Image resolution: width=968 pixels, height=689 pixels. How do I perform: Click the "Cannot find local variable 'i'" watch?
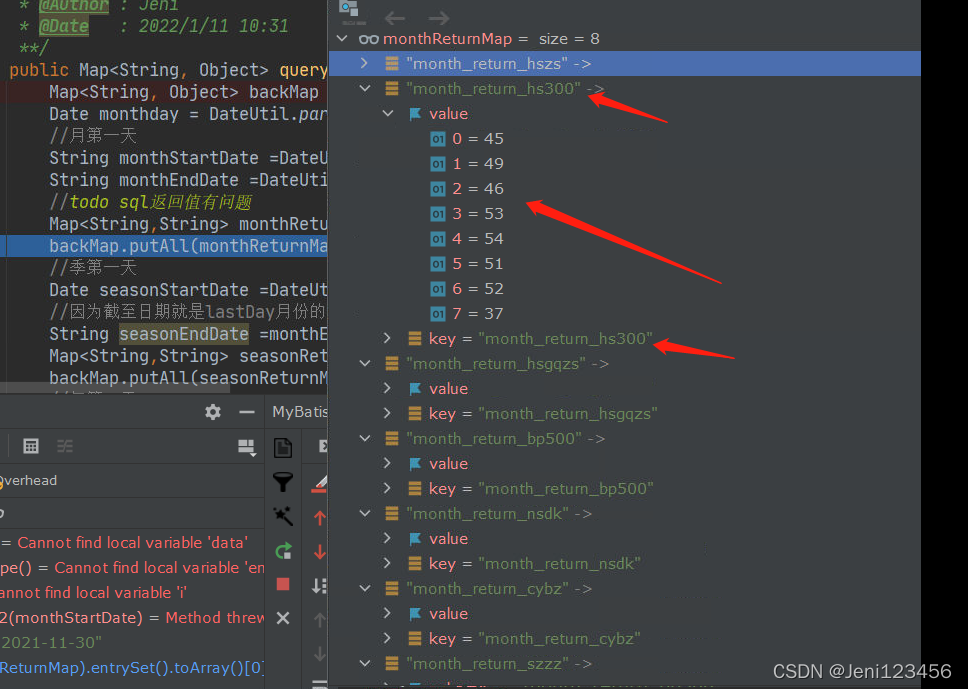tap(93, 593)
